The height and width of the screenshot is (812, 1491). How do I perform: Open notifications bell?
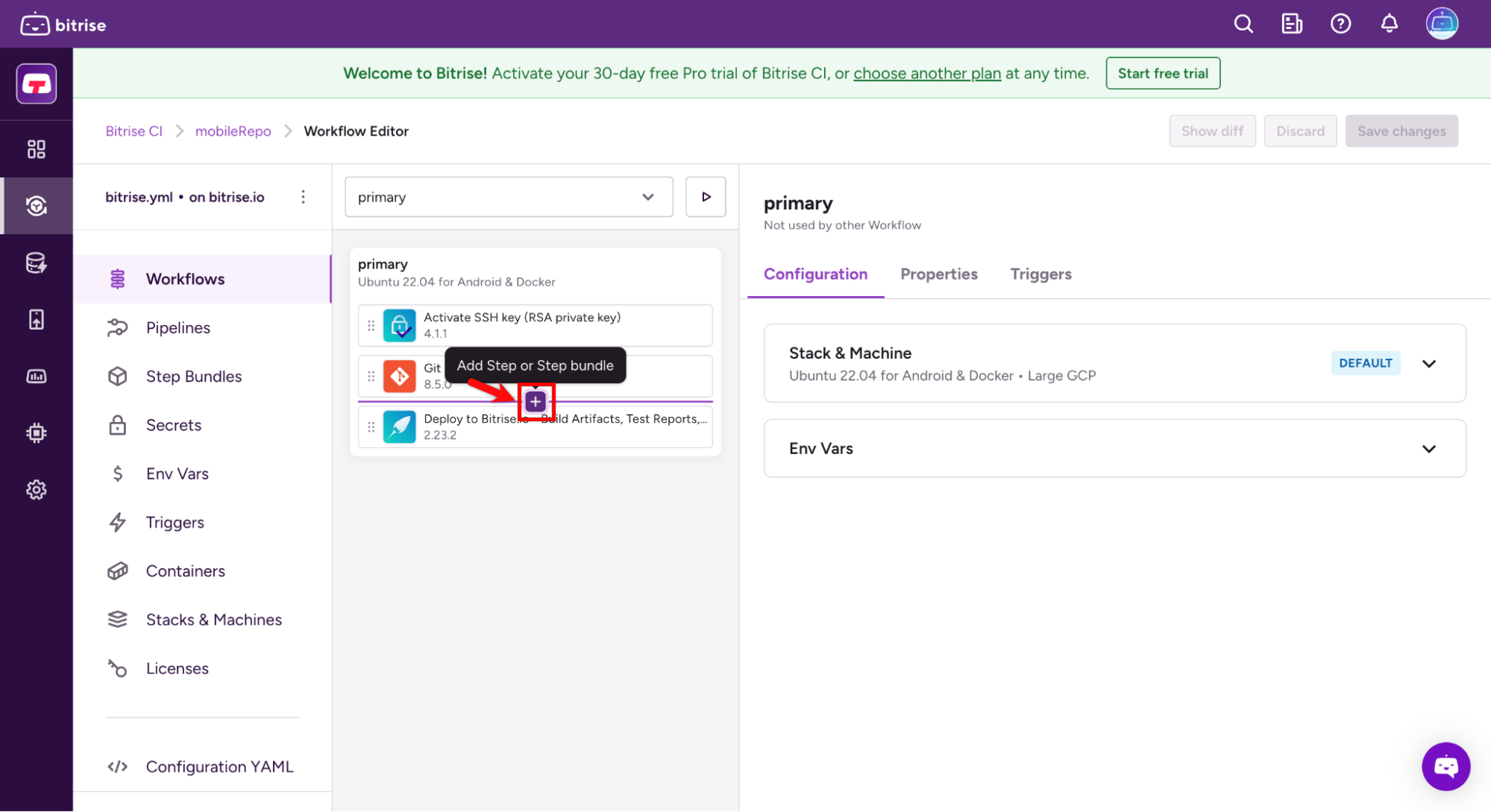click(x=1389, y=24)
